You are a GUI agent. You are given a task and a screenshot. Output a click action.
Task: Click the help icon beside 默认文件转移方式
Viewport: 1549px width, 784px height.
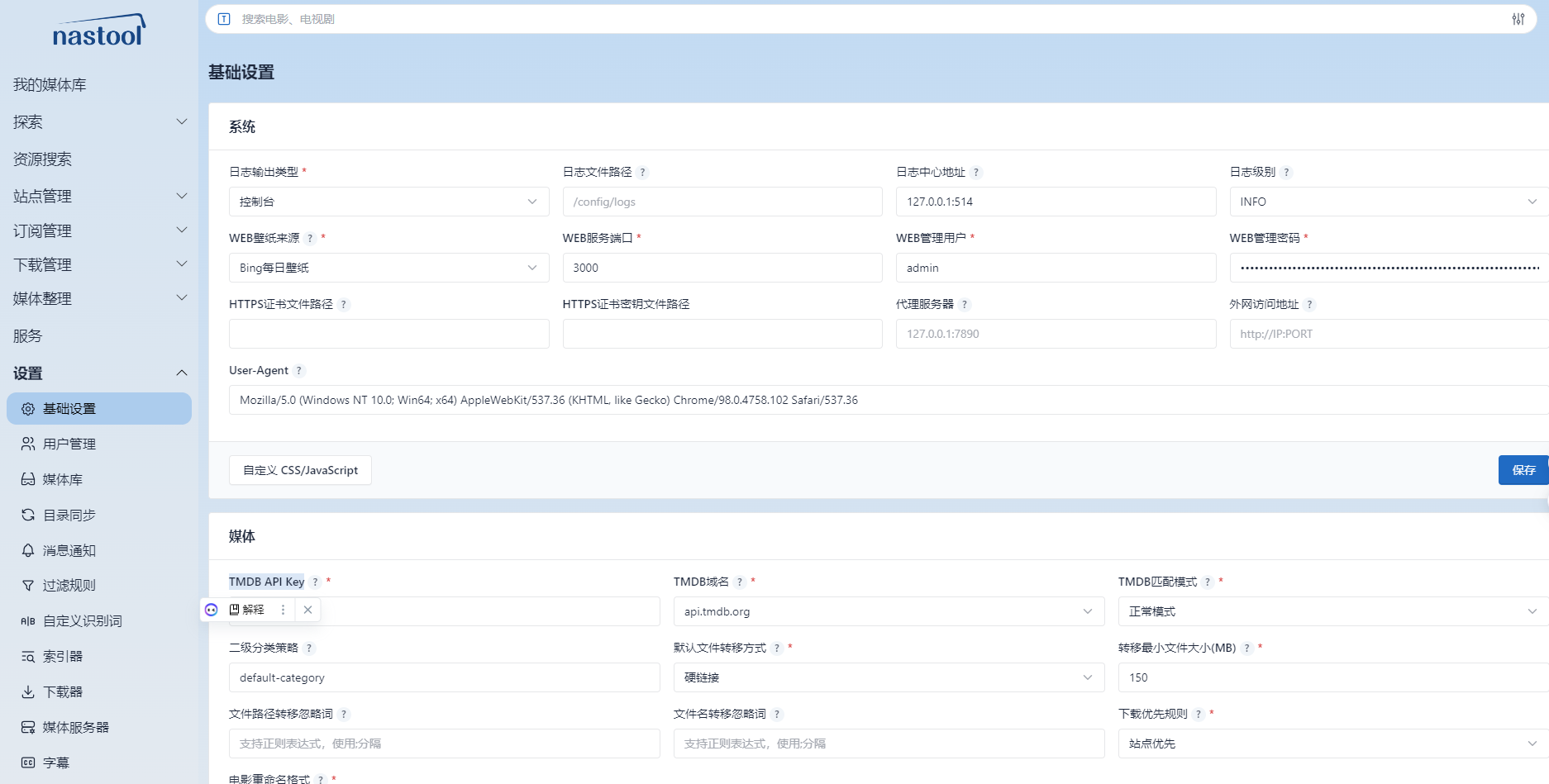pos(777,649)
